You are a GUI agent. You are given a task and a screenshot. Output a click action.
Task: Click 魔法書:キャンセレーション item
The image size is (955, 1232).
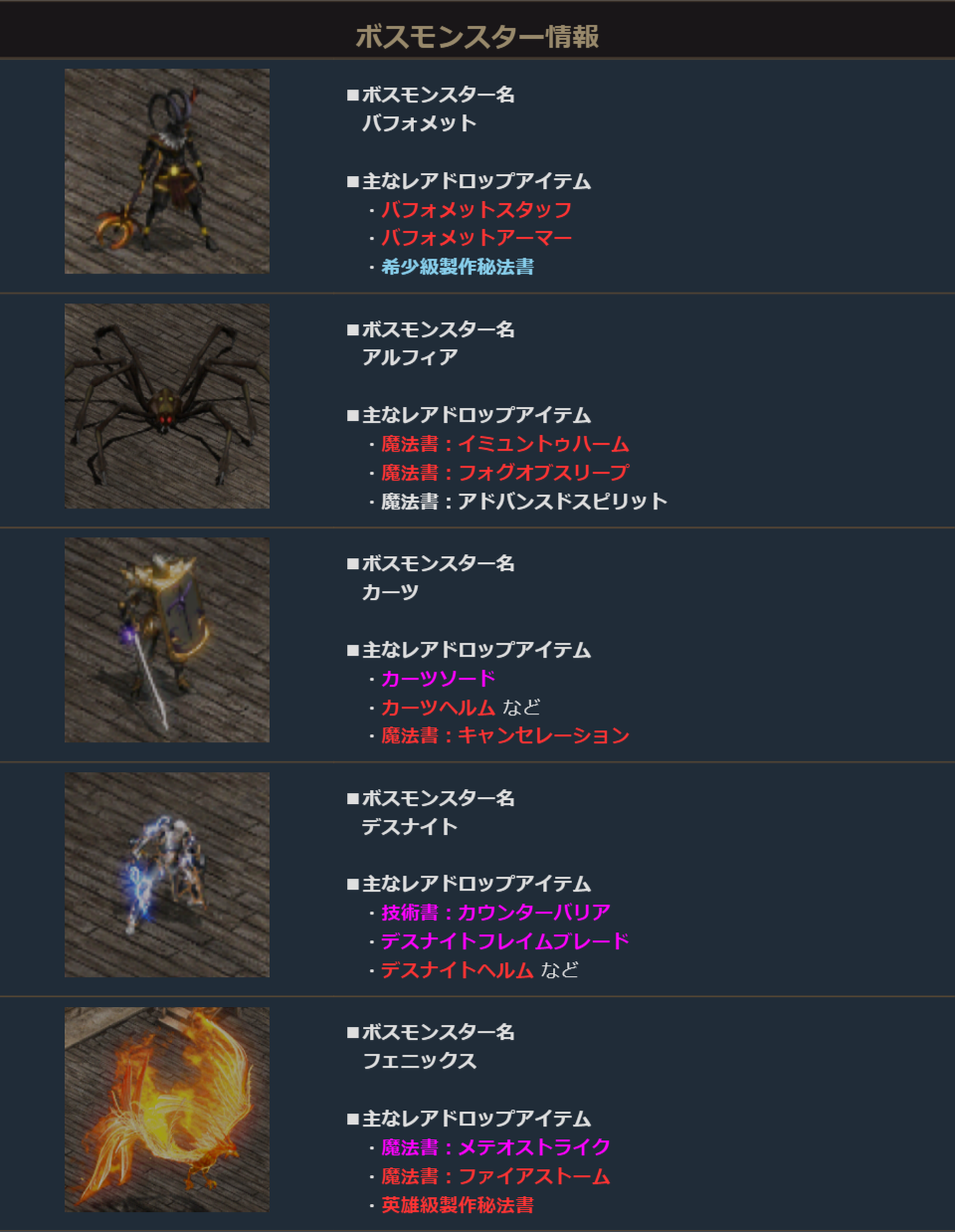505,735
